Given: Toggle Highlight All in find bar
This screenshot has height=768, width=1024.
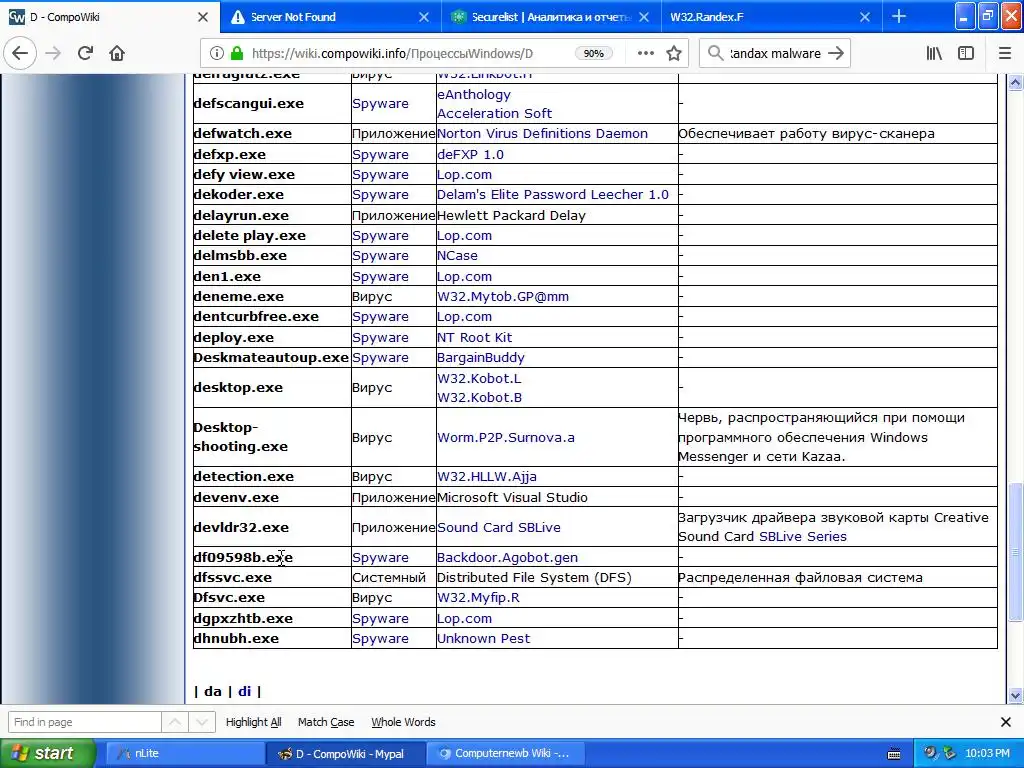Looking at the screenshot, I should click(253, 722).
